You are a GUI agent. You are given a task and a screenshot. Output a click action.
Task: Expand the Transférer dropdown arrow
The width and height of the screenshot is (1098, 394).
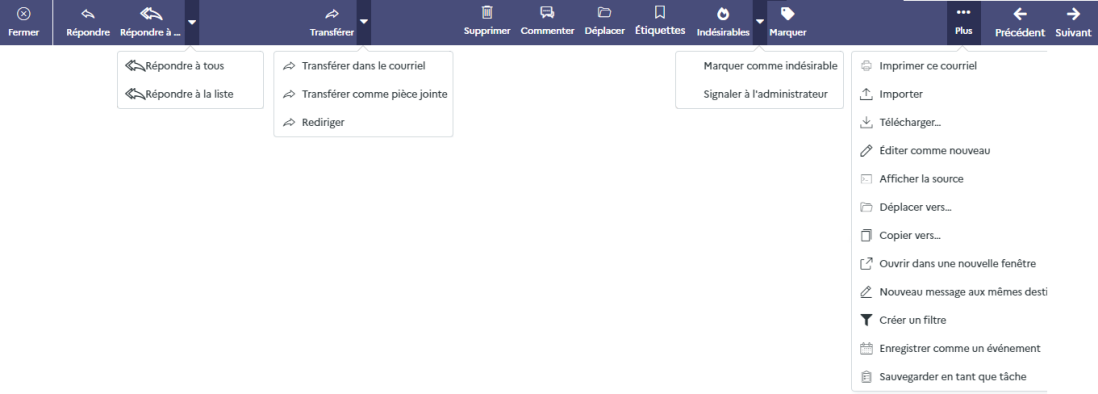point(363,22)
